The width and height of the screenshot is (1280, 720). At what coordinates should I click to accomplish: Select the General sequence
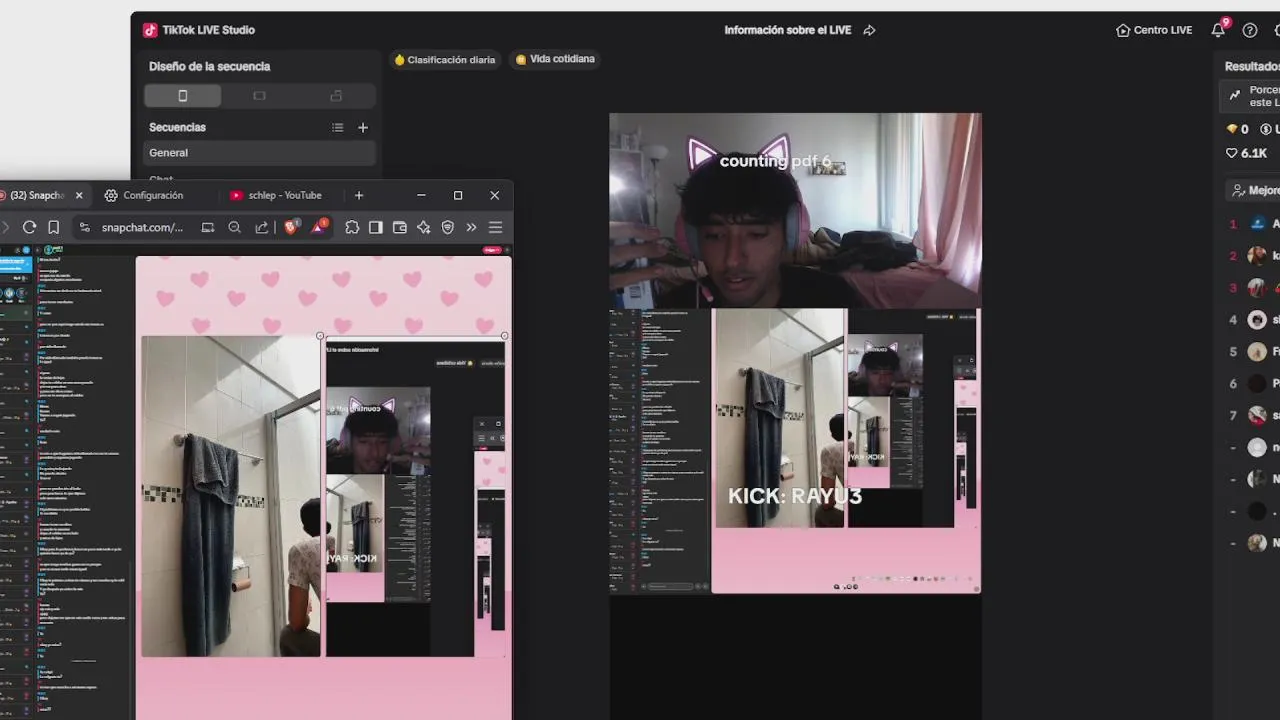(260, 153)
